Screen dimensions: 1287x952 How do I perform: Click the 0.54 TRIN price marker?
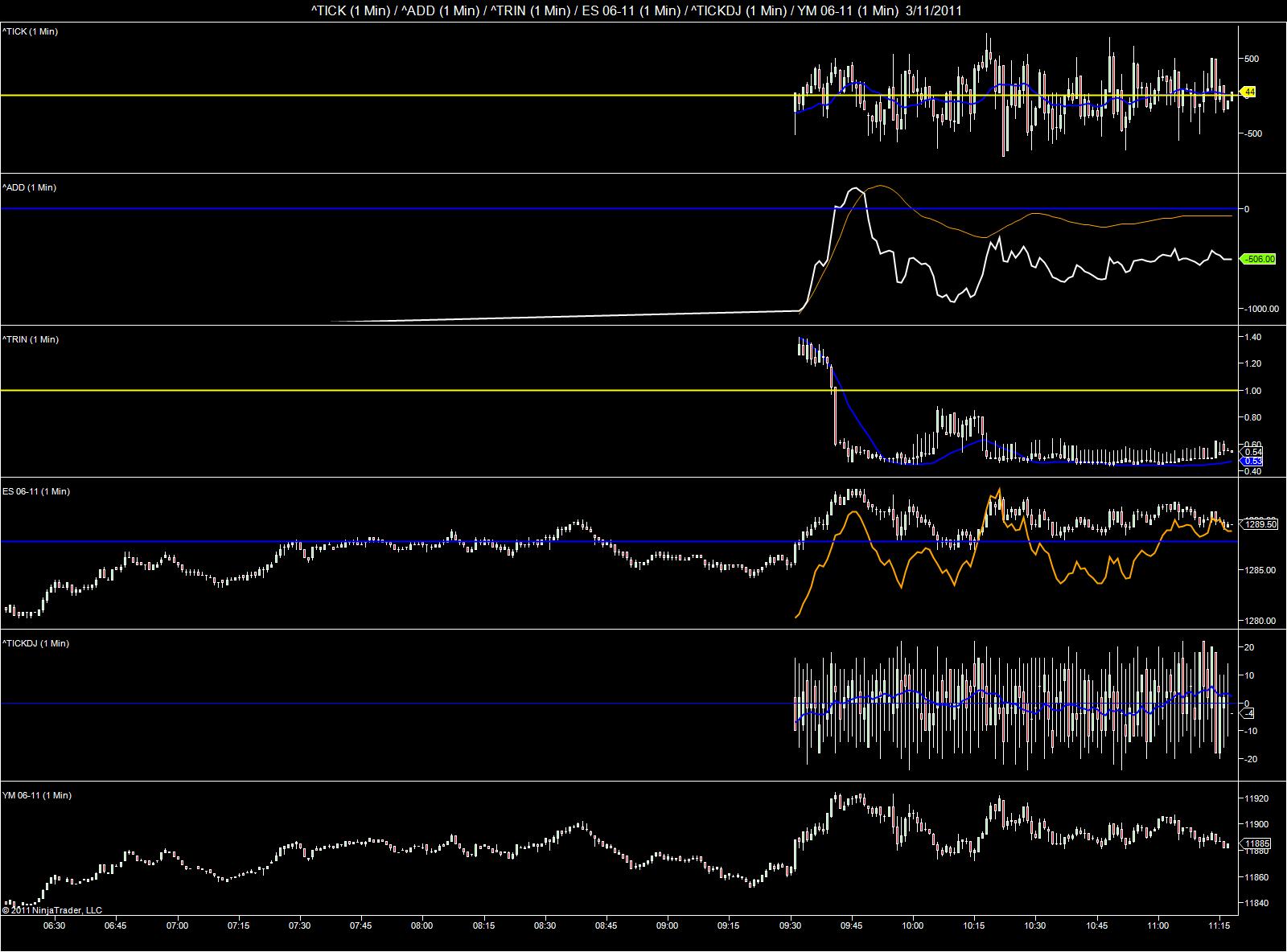(1253, 452)
